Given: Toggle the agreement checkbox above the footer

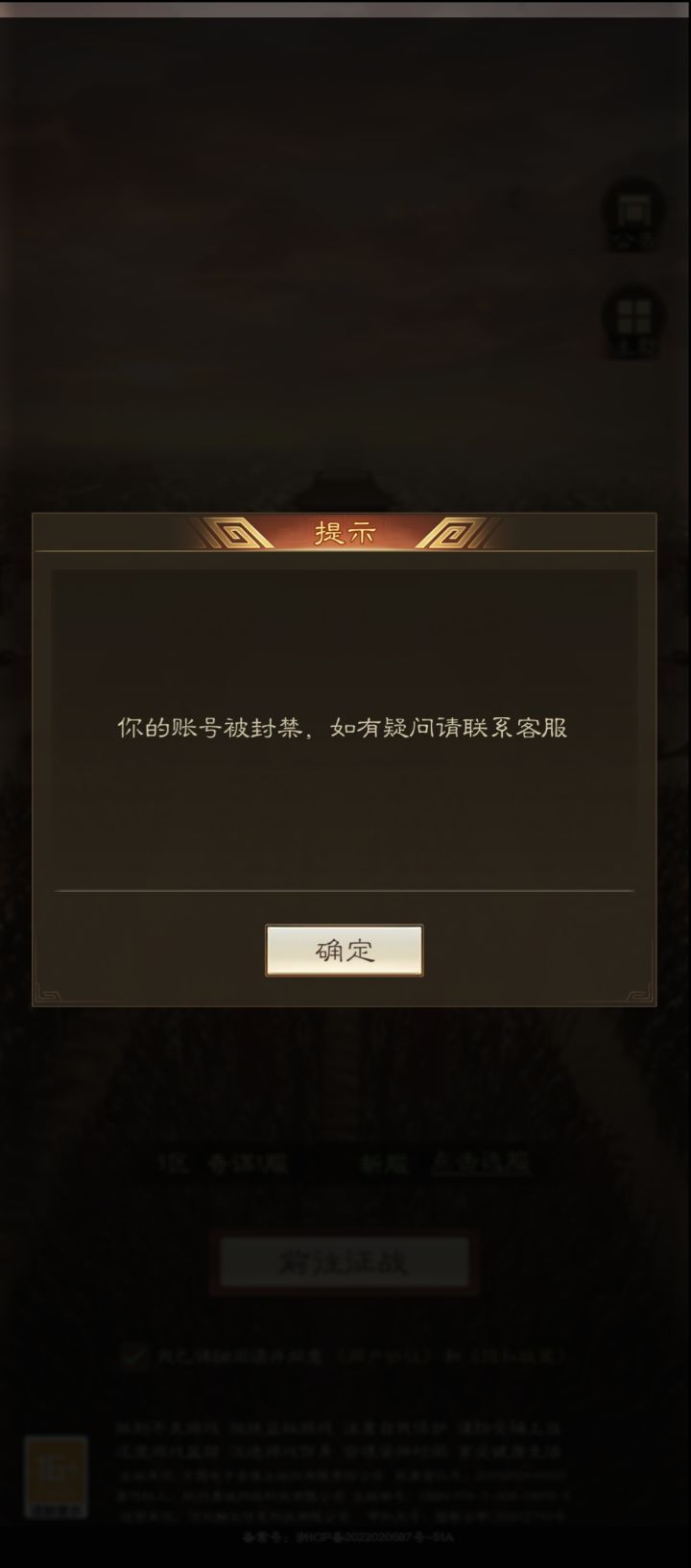Looking at the screenshot, I should [x=132, y=1355].
